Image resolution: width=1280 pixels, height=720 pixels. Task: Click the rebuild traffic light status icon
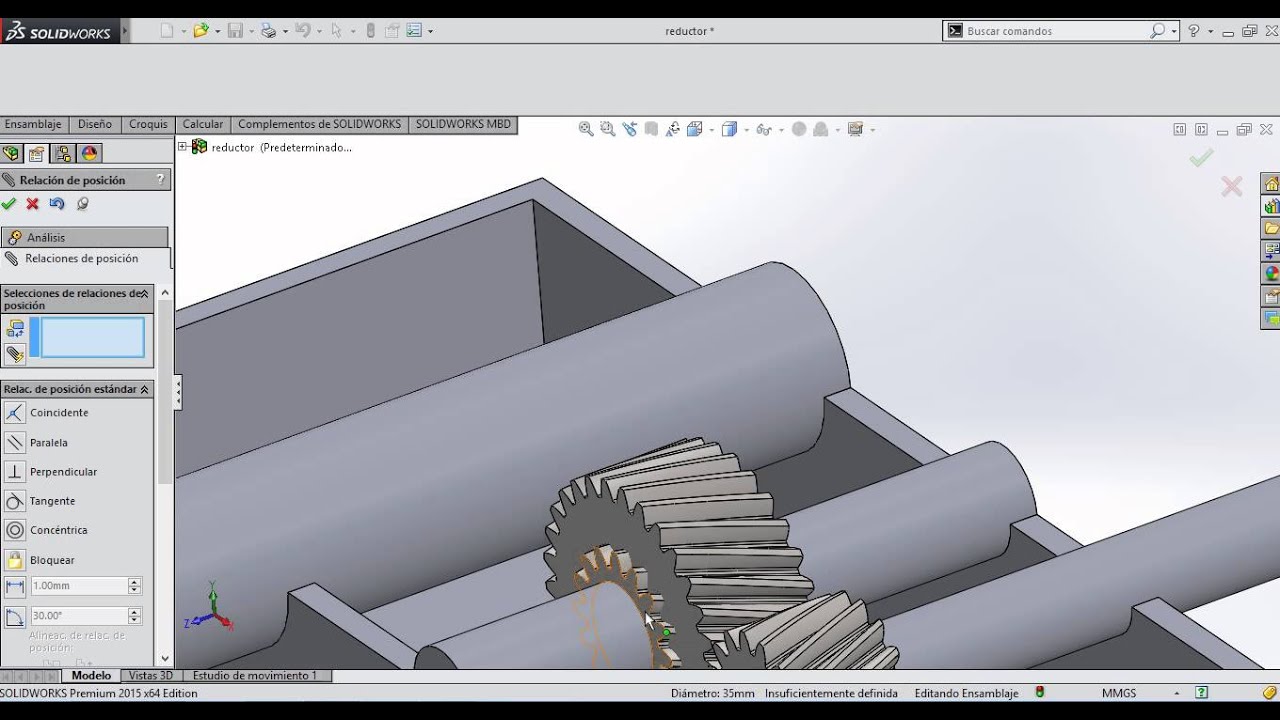[x=1040, y=692]
